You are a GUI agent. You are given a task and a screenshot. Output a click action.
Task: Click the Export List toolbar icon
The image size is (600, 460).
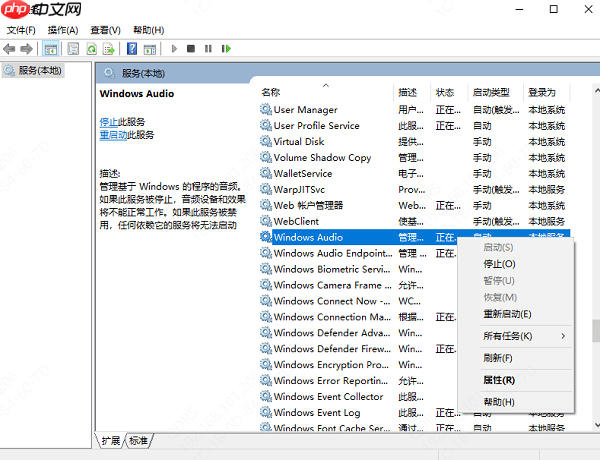click(109, 48)
